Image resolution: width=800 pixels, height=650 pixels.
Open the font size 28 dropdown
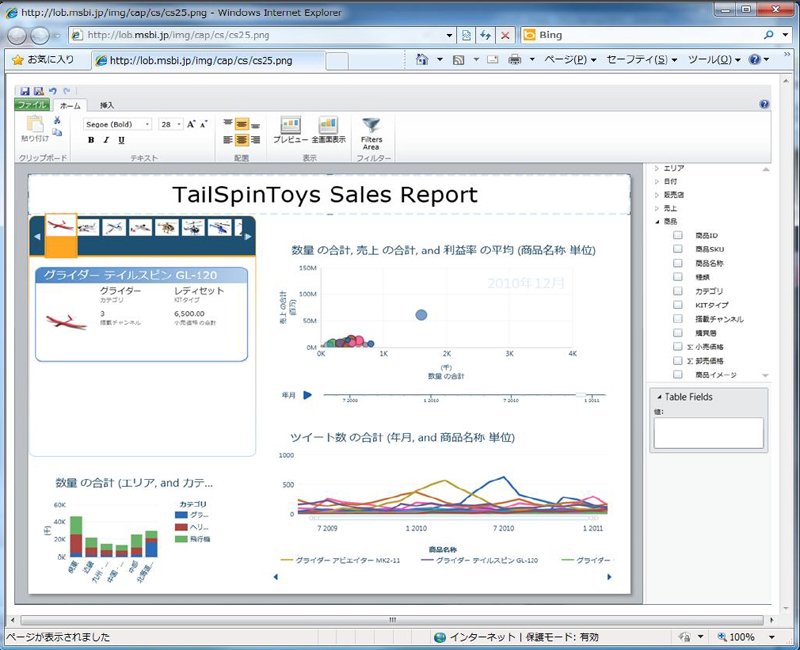click(x=179, y=124)
